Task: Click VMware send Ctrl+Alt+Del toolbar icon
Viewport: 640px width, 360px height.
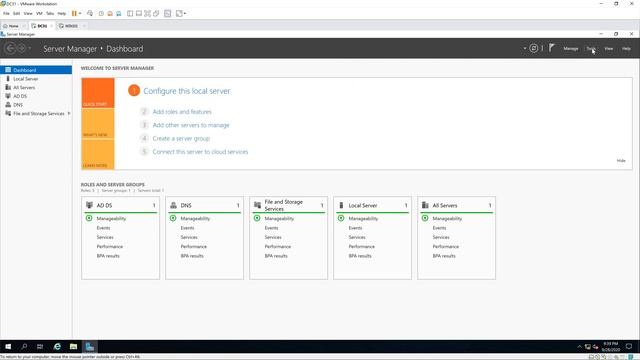Action: click(90, 13)
